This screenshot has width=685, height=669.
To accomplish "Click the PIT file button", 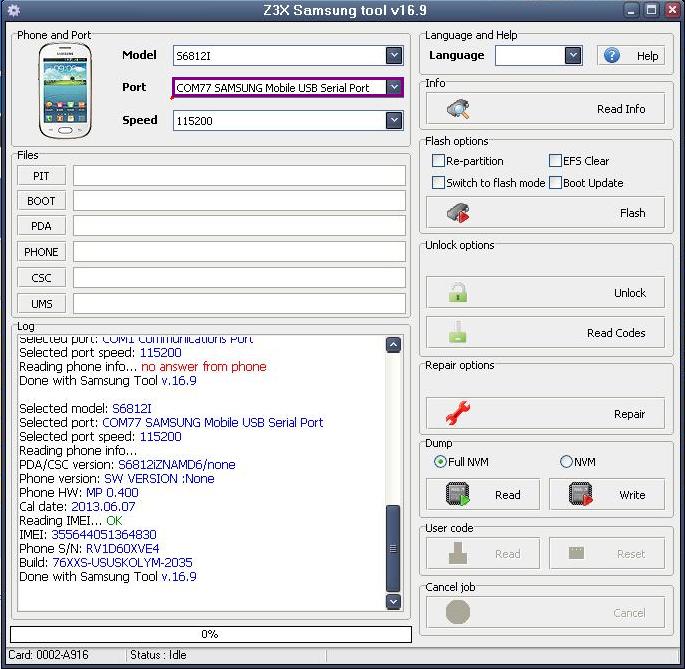I will tap(42, 176).
